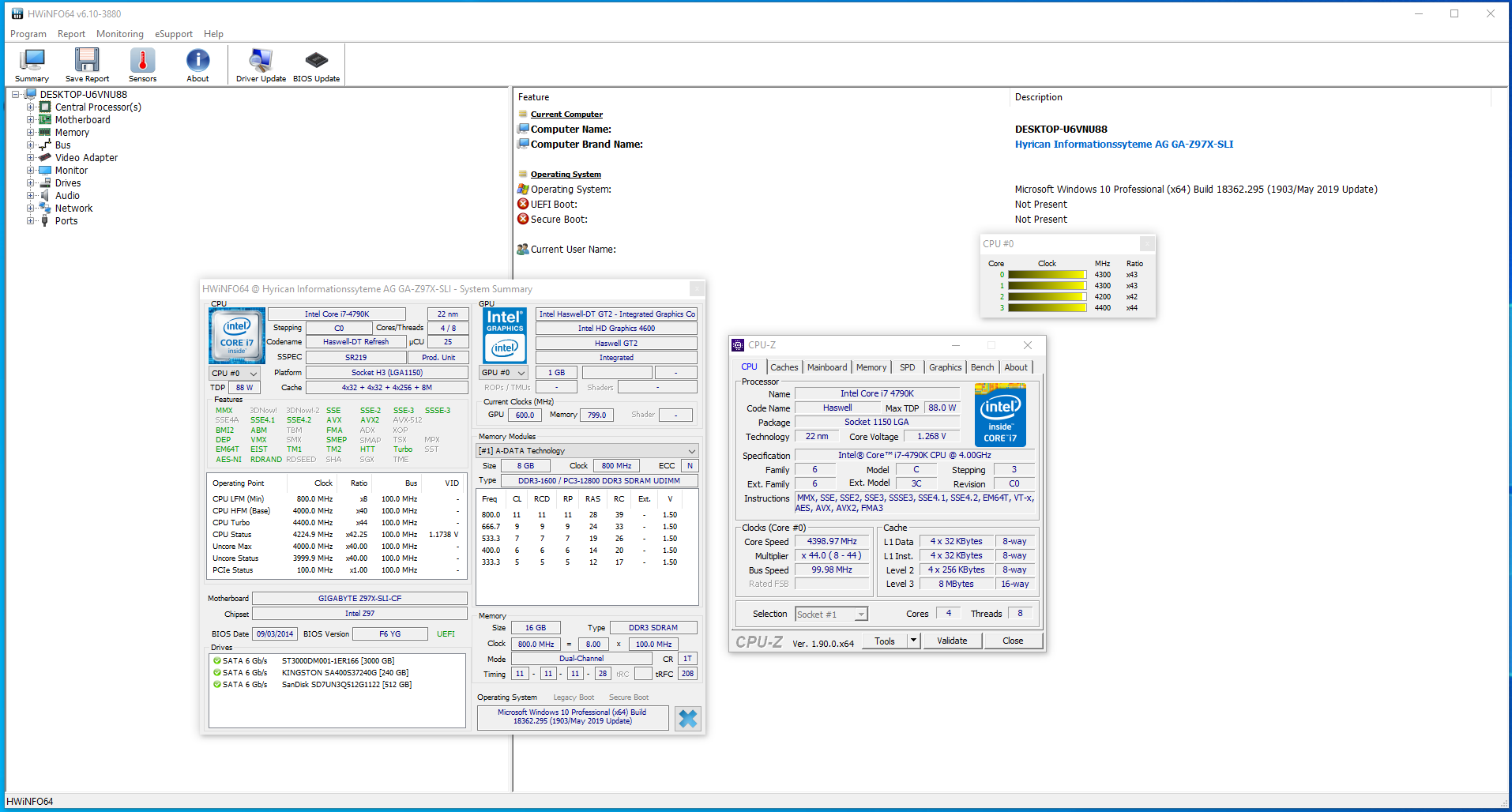The width and height of the screenshot is (1512, 812).
Task: Switch to the SPD tab in CPU-Z
Action: (x=907, y=367)
